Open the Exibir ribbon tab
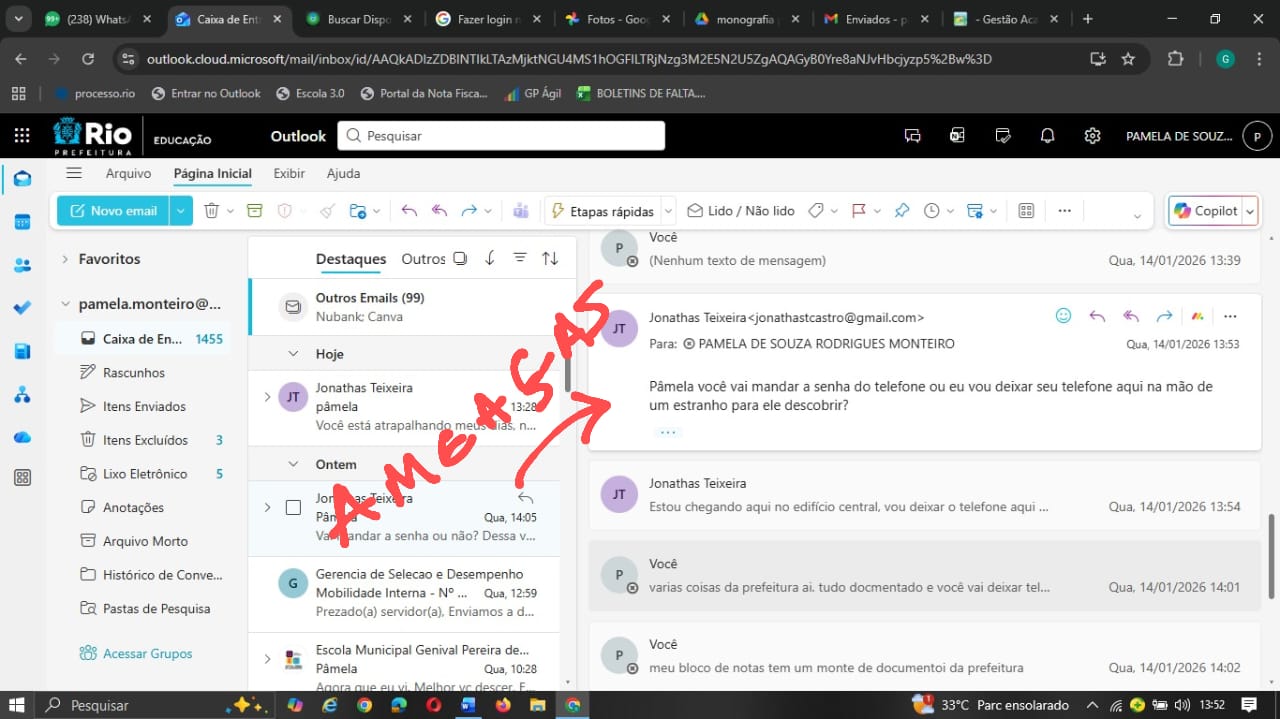Image resolution: width=1280 pixels, height=719 pixels. 289,173
